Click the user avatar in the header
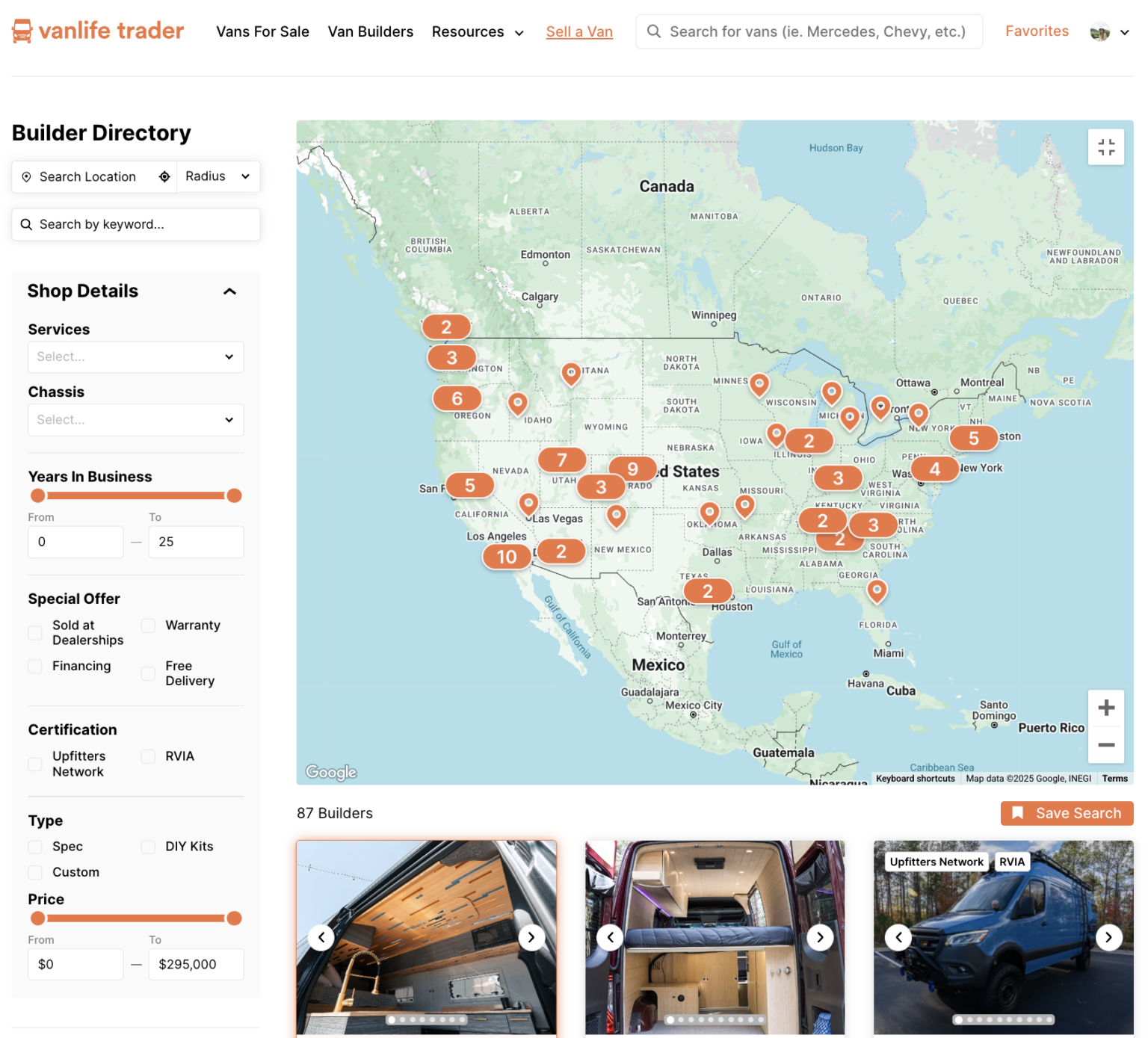The image size is (1148, 1038). pyautogui.click(x=1099, y=31)
